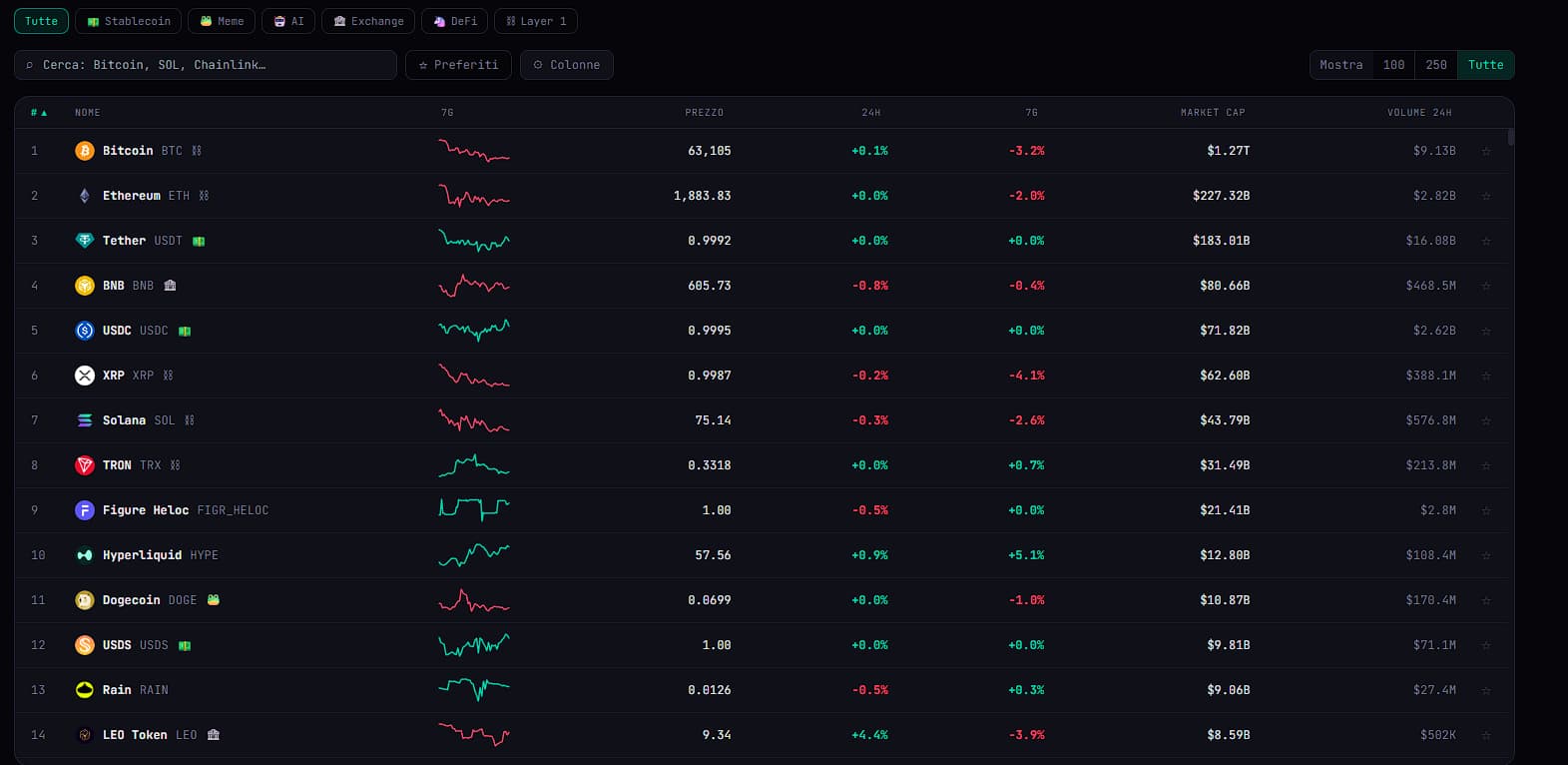
Task: Click the Figure Heloc logo icon
Action: (x=85, y=510)
